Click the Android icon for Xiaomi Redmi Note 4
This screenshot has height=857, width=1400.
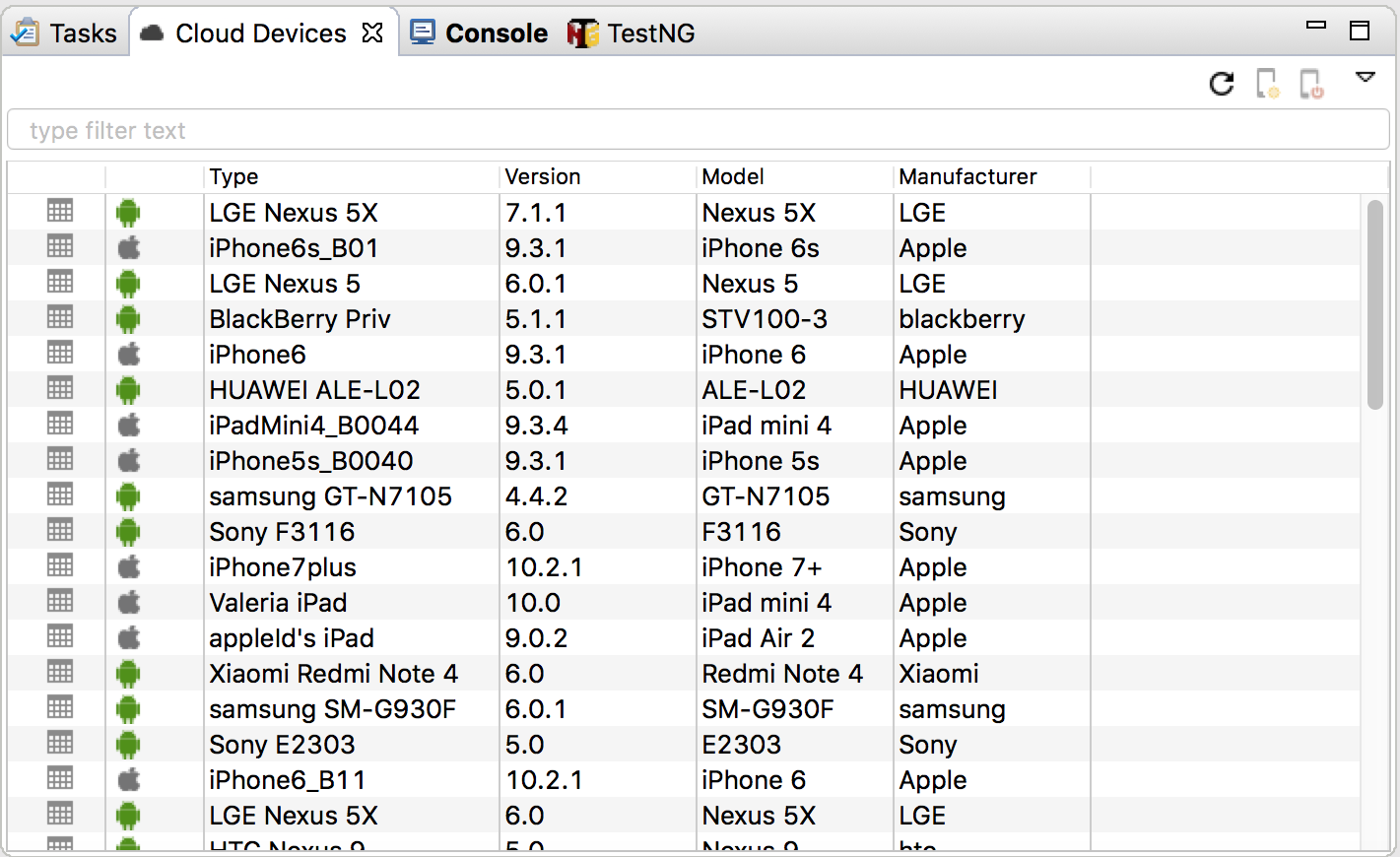point(128,674)
